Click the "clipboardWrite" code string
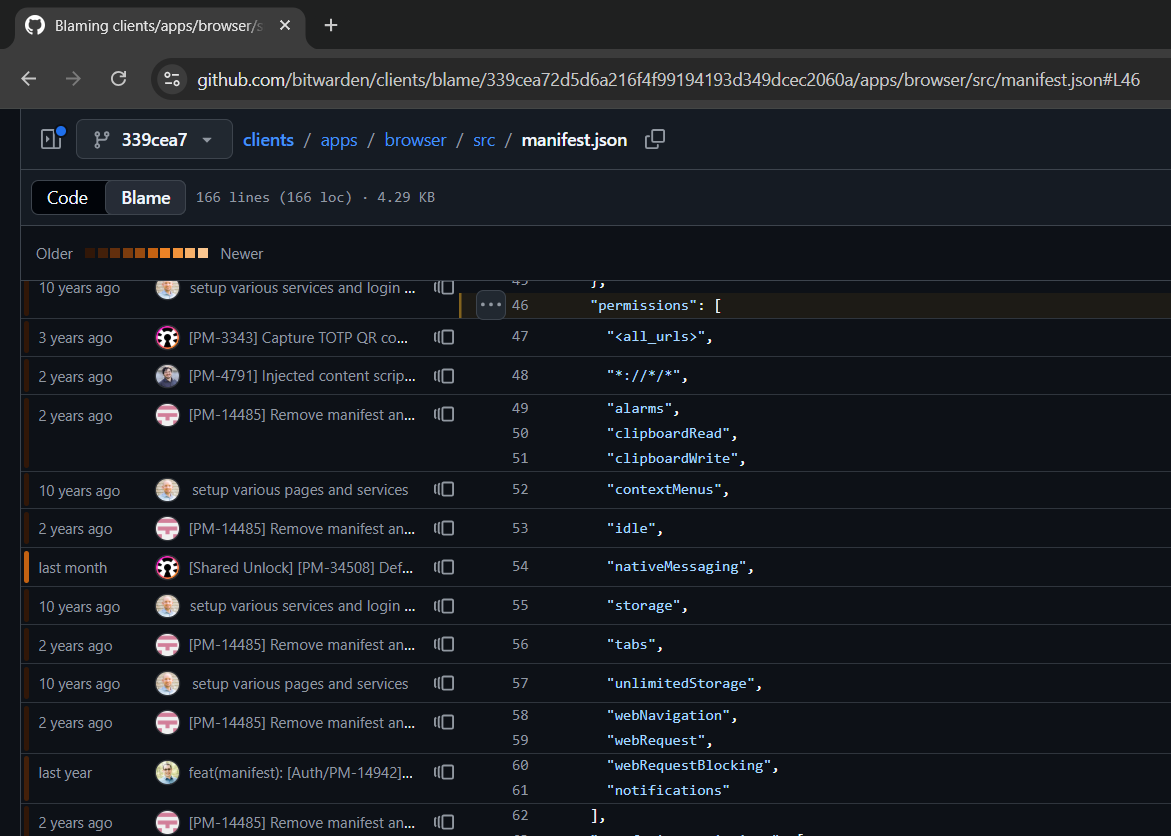The width and height of the screenshot is (1171, 836). pyautogui.click(x=672, y=458)
